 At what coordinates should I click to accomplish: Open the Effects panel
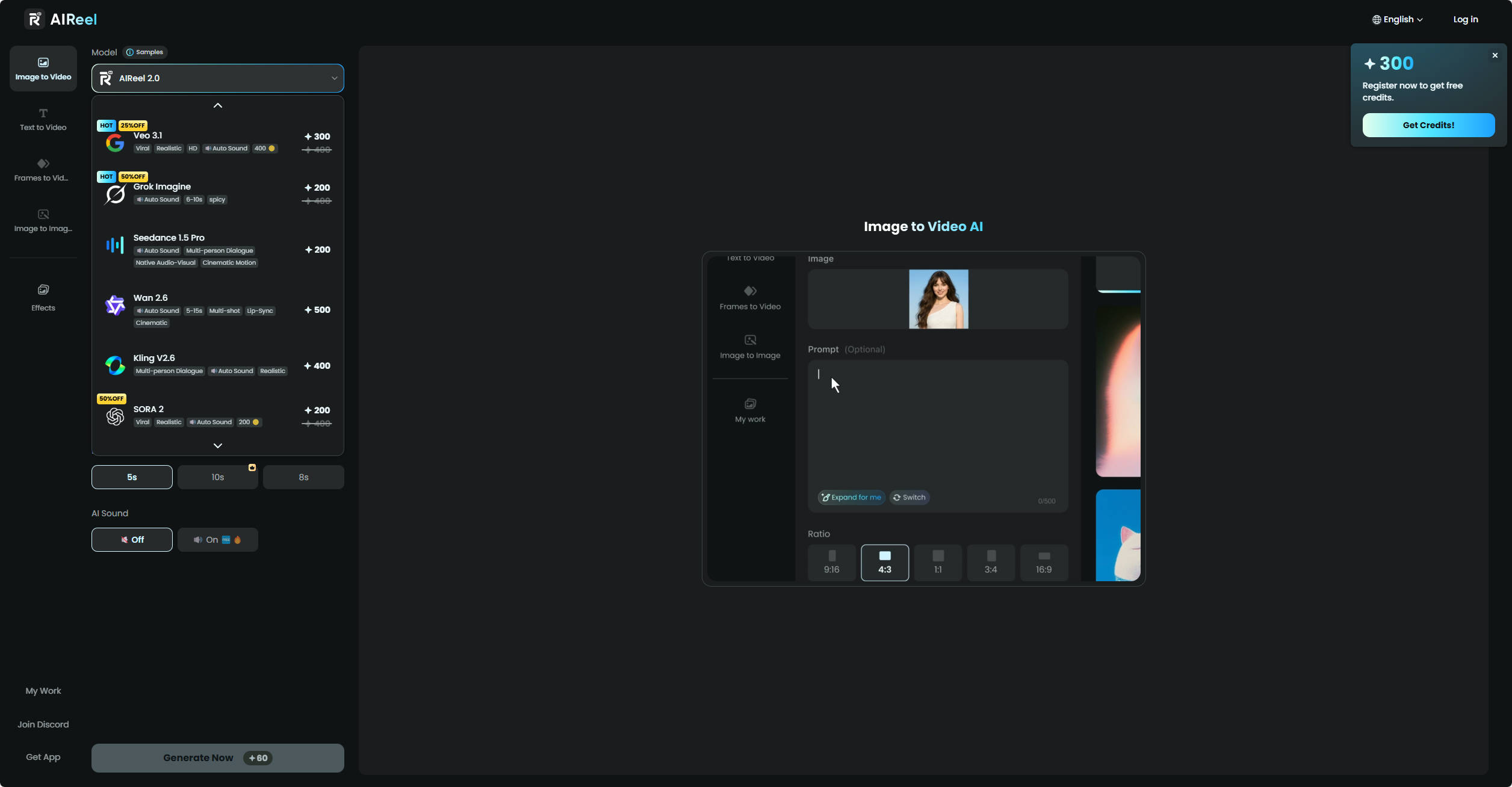43,297
